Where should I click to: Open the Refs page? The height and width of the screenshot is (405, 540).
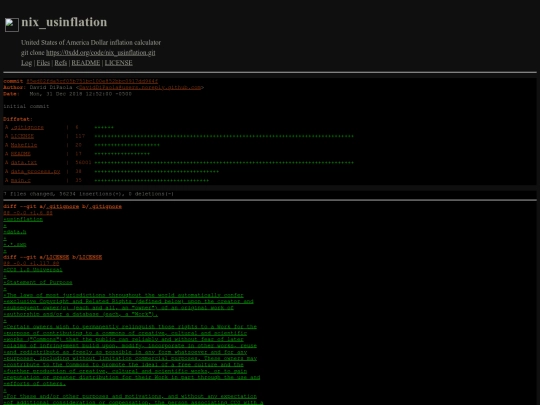tap(61, 63)
